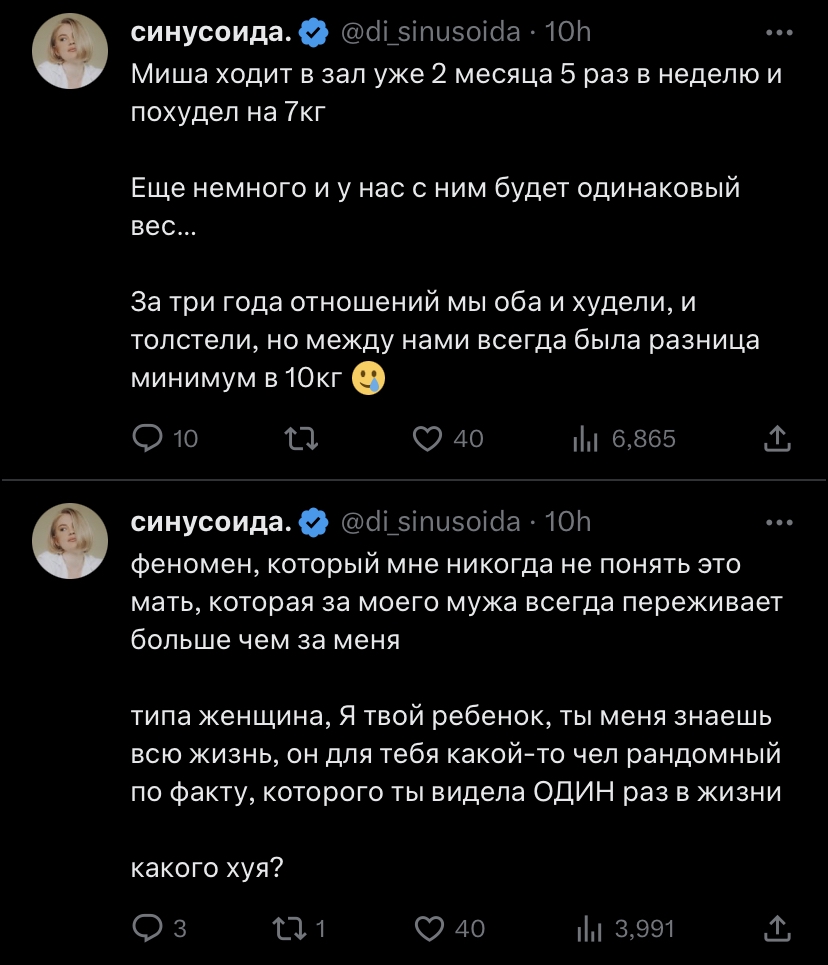Open the reply icon with 3 replies
The image size is (828, 965).
(148, 929)
